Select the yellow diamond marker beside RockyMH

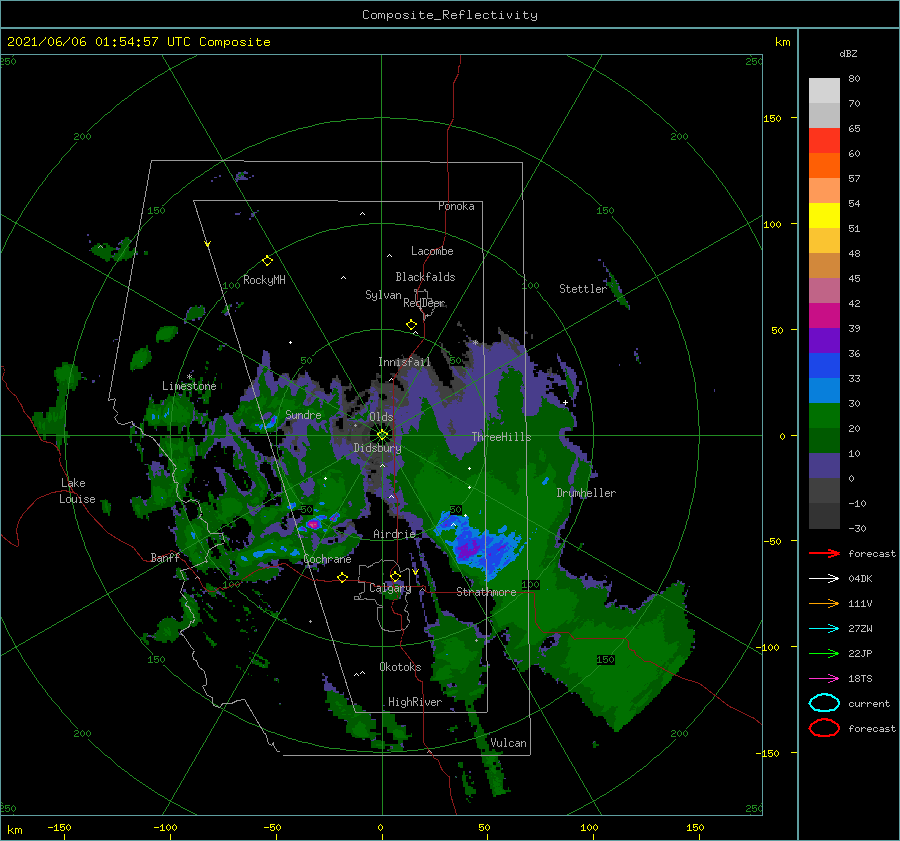coord(267,261)
